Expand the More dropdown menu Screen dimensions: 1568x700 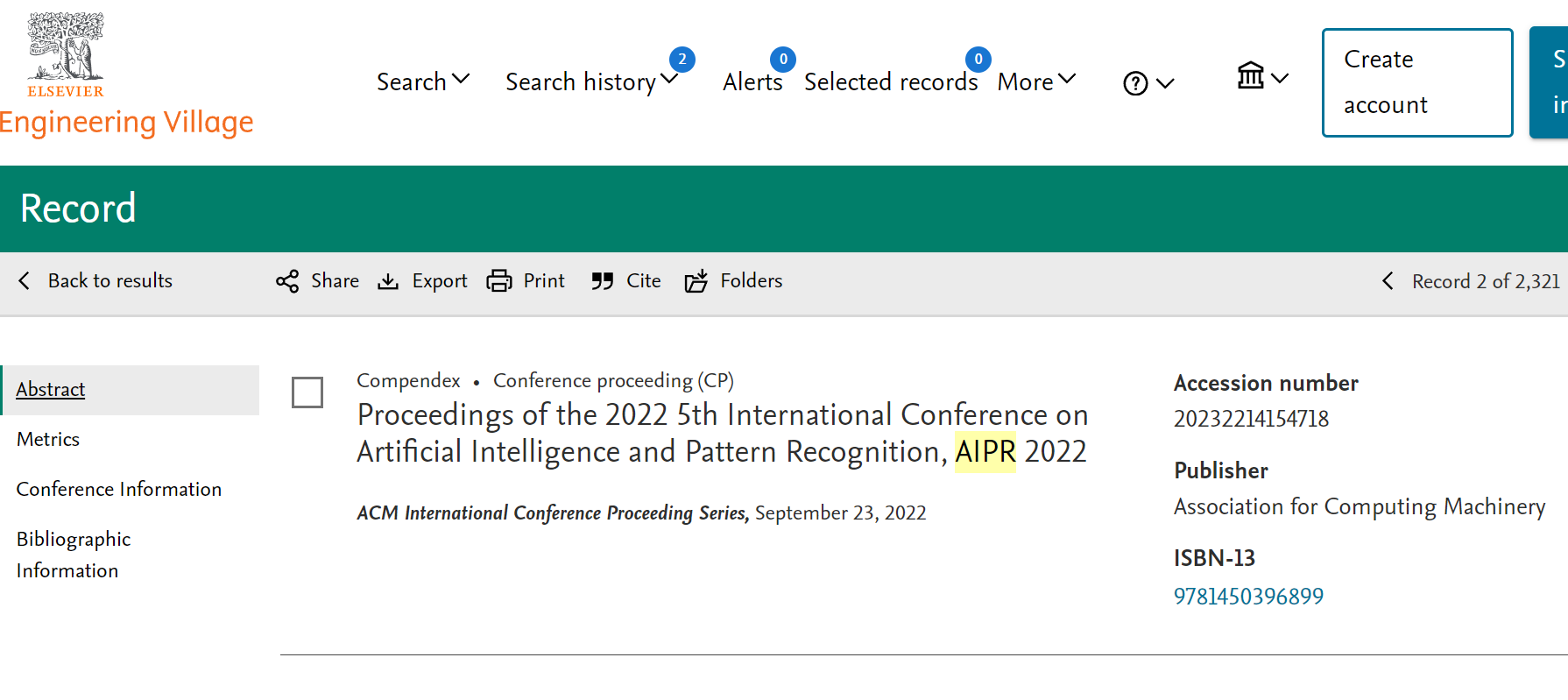pos(1036,81)
